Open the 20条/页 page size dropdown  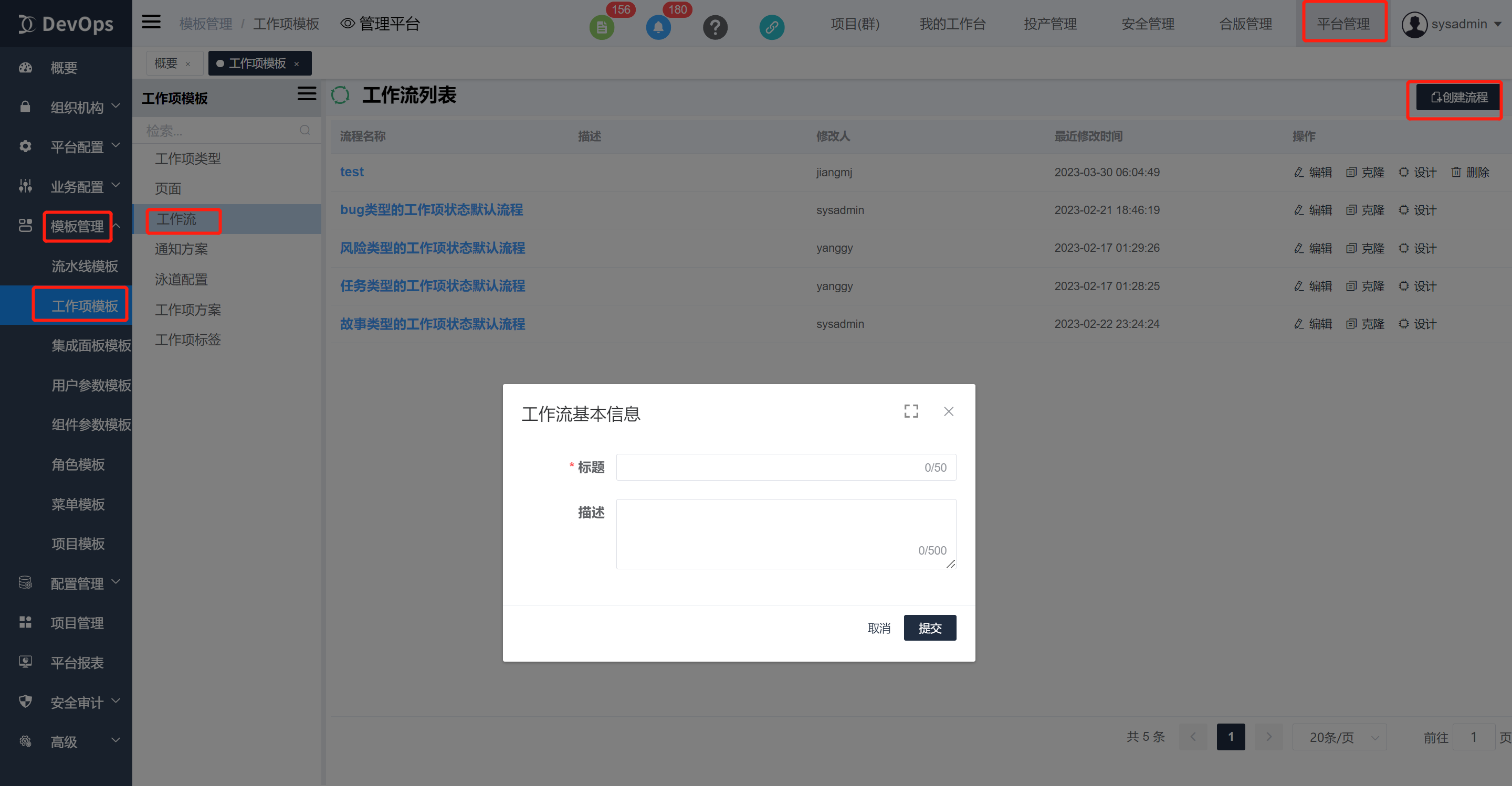(x=1339, y=737)
